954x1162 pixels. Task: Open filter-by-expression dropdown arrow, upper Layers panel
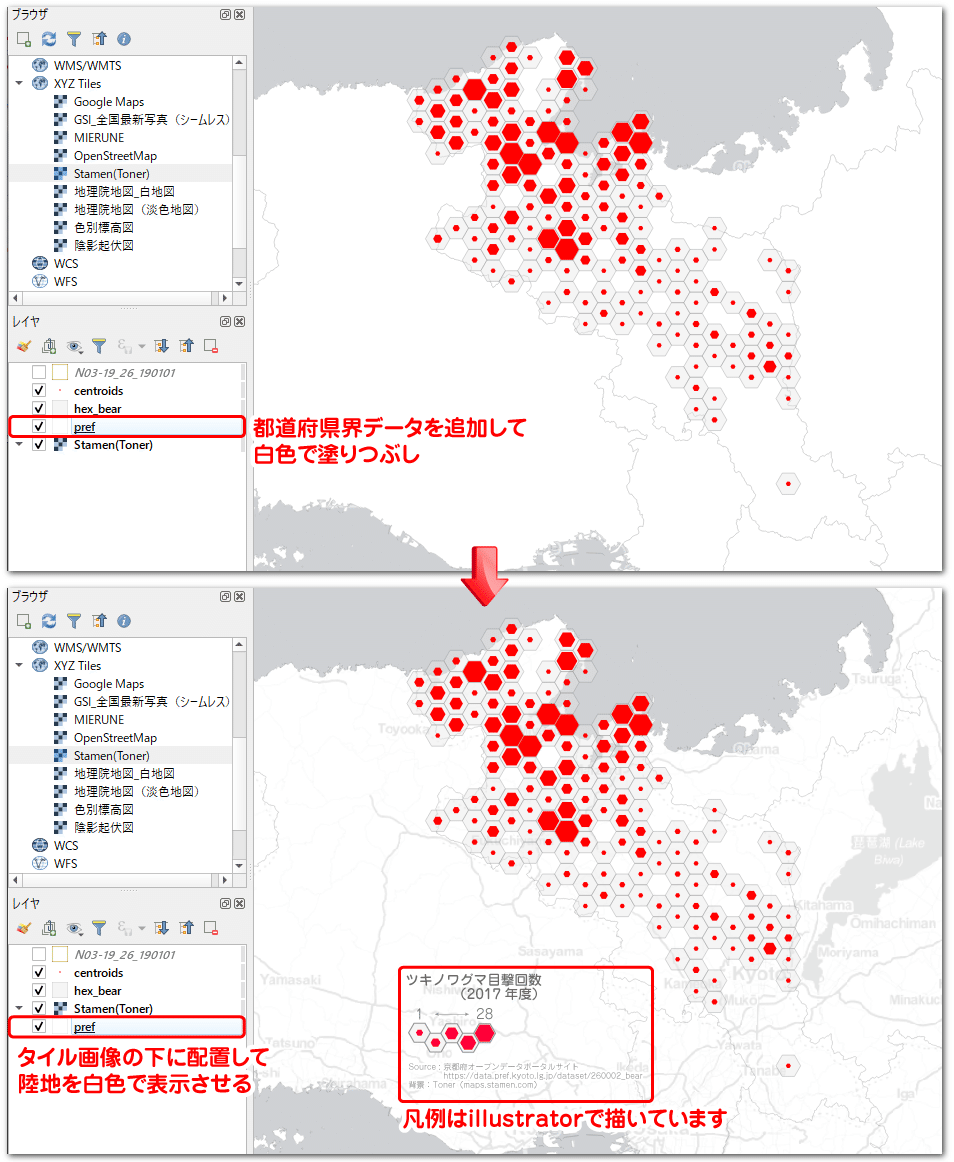coord(142,346)
